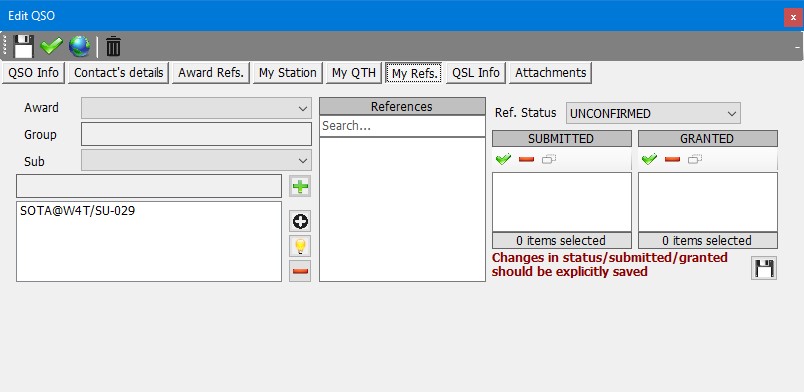Screen dimensions: 804x392
Task: Open the Attachments tab
Action: click(x=550, y=73)
